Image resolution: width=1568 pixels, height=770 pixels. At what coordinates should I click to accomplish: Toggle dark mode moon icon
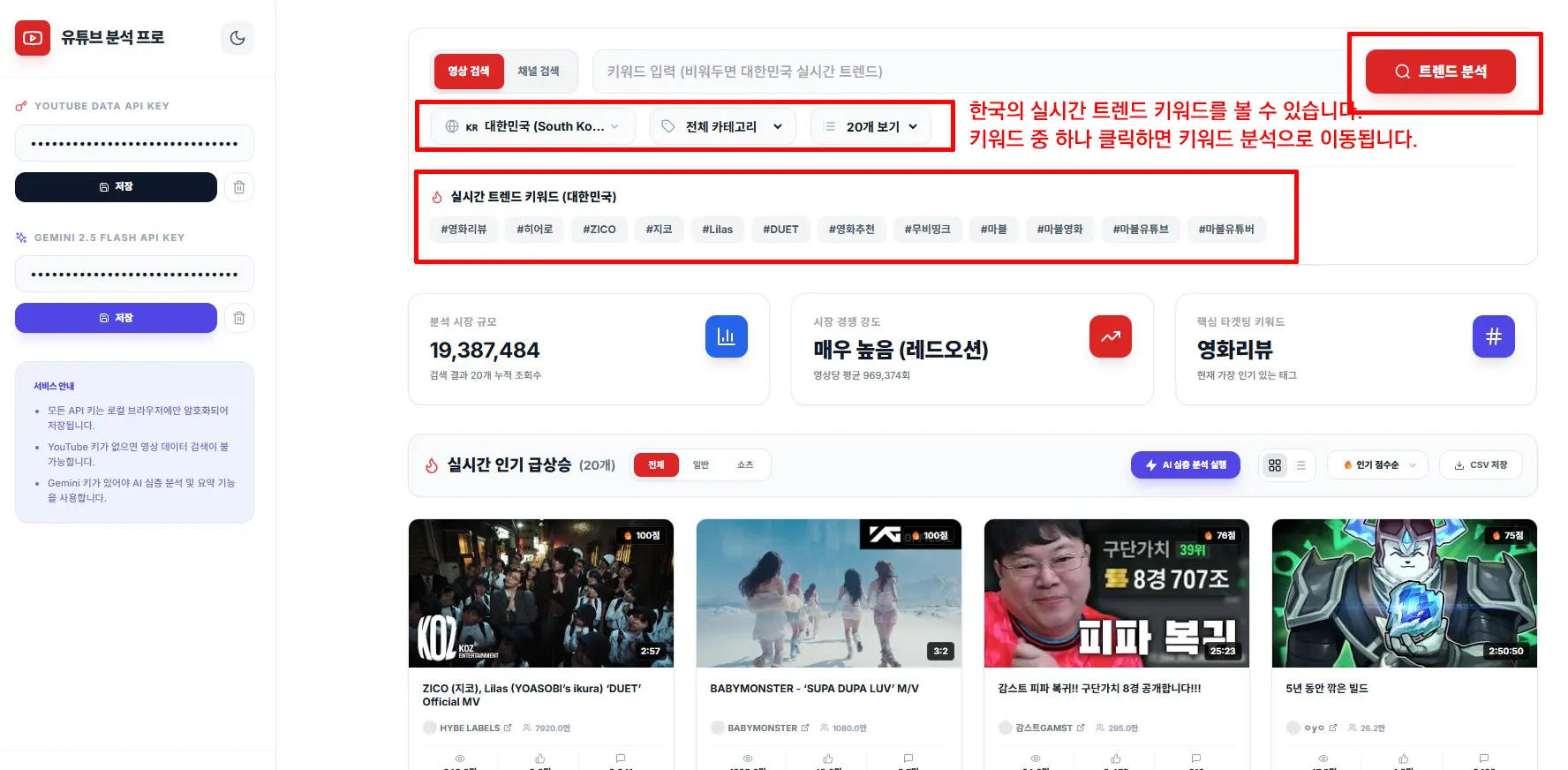point(237,38)
